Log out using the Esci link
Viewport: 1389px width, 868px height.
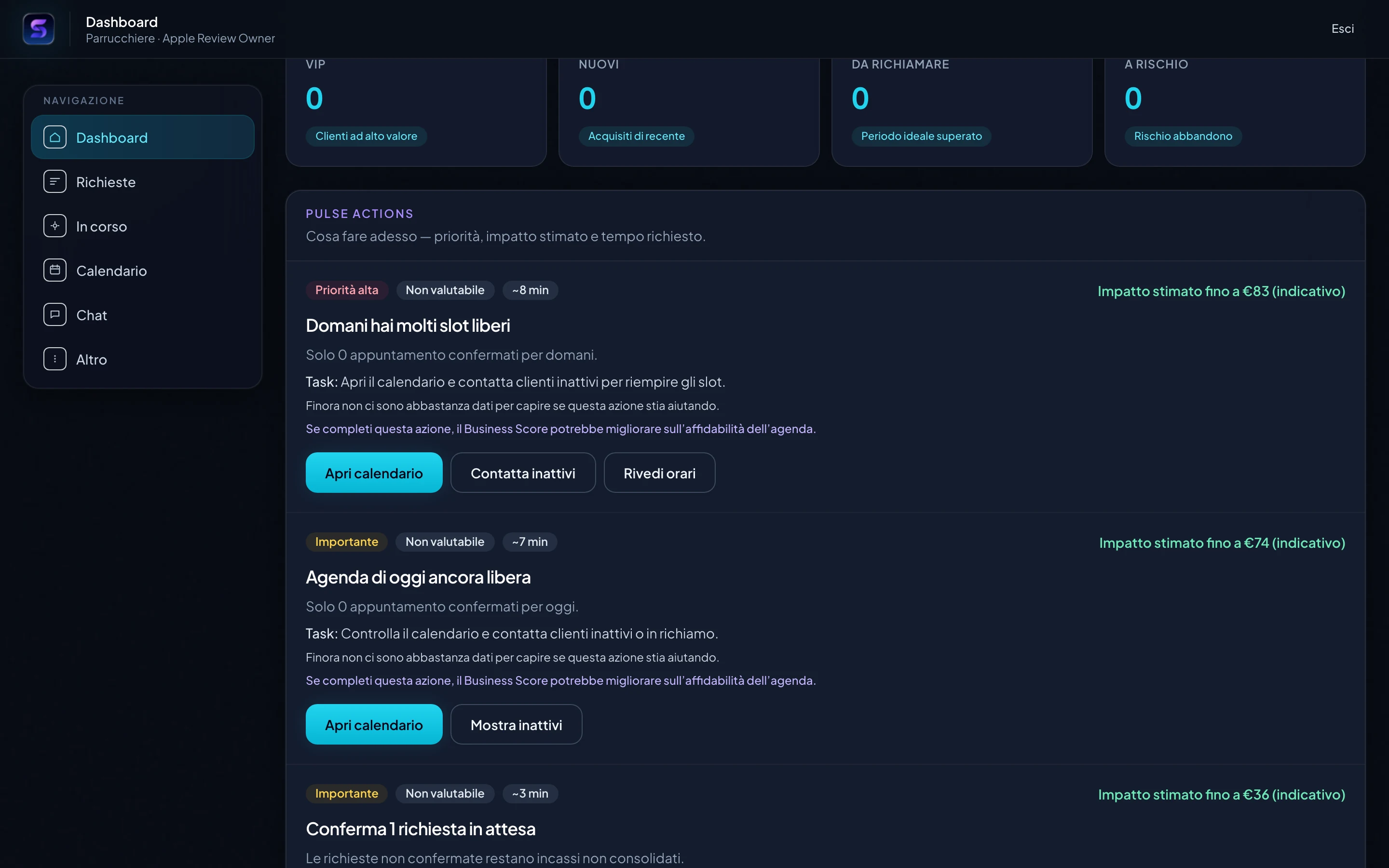tap(1342, 29)
